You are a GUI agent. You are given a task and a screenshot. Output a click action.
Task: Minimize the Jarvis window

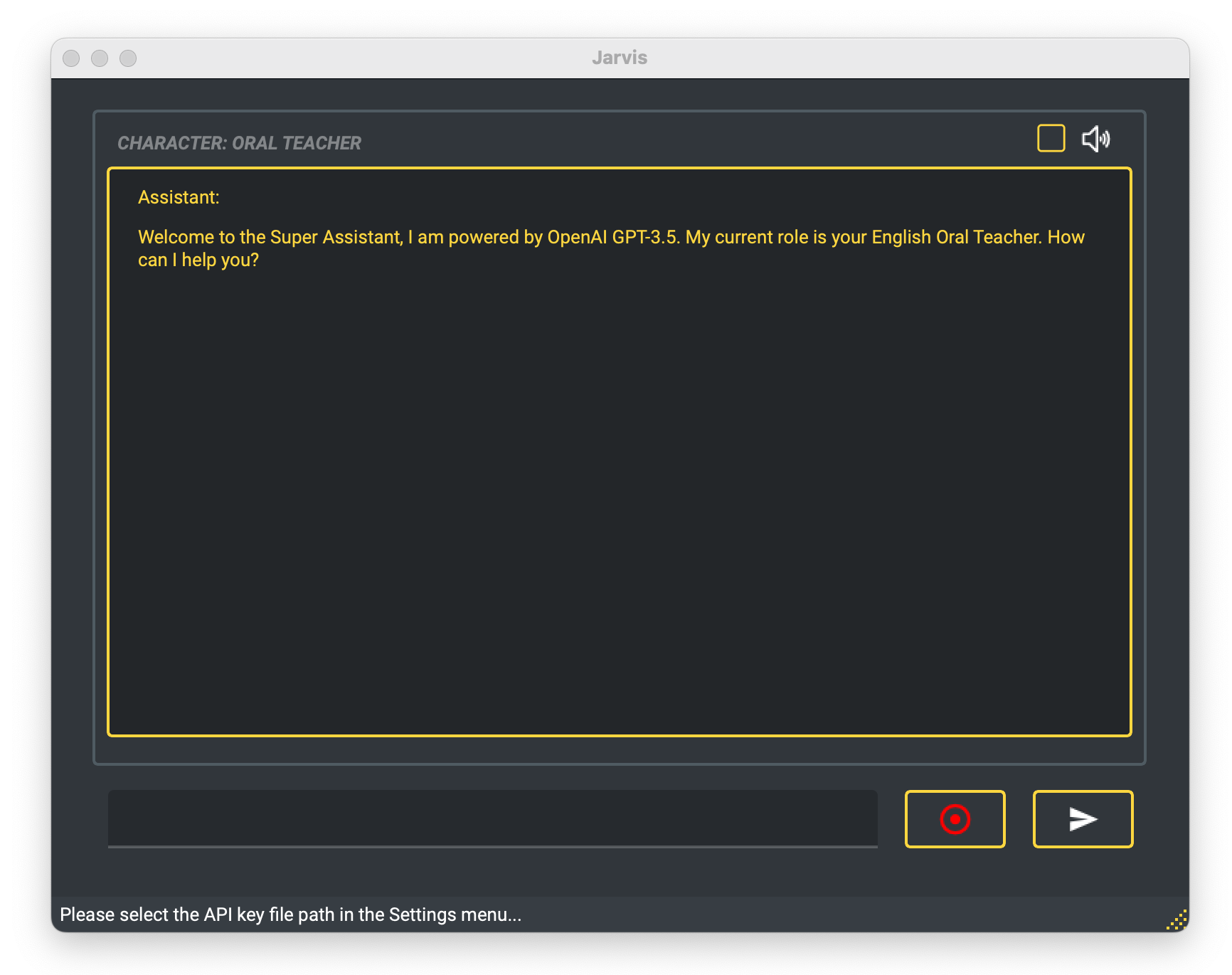click(x=100, y=58)
